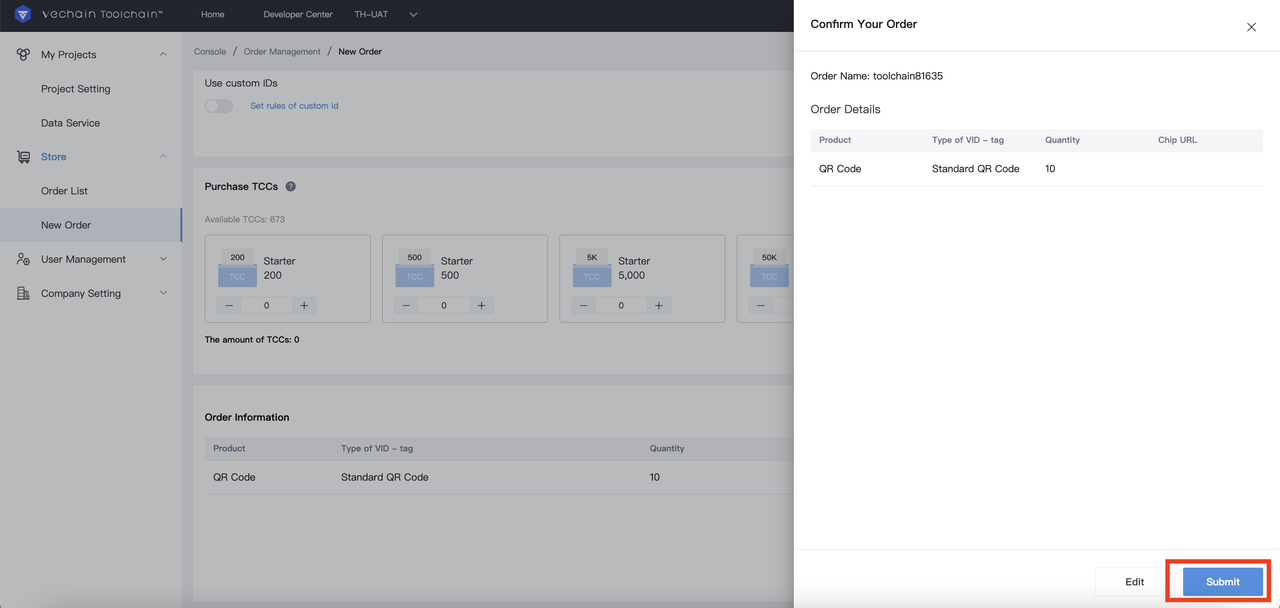
Task: Click Chip URL column header
Action: (x=1177, y=140)
